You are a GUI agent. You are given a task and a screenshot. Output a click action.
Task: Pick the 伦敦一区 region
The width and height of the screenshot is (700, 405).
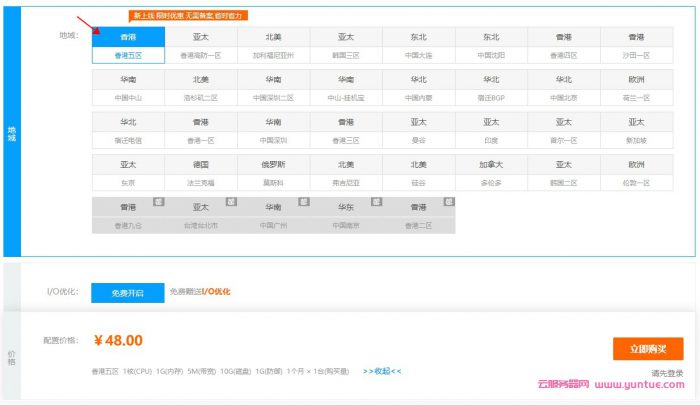coord(637,173)
